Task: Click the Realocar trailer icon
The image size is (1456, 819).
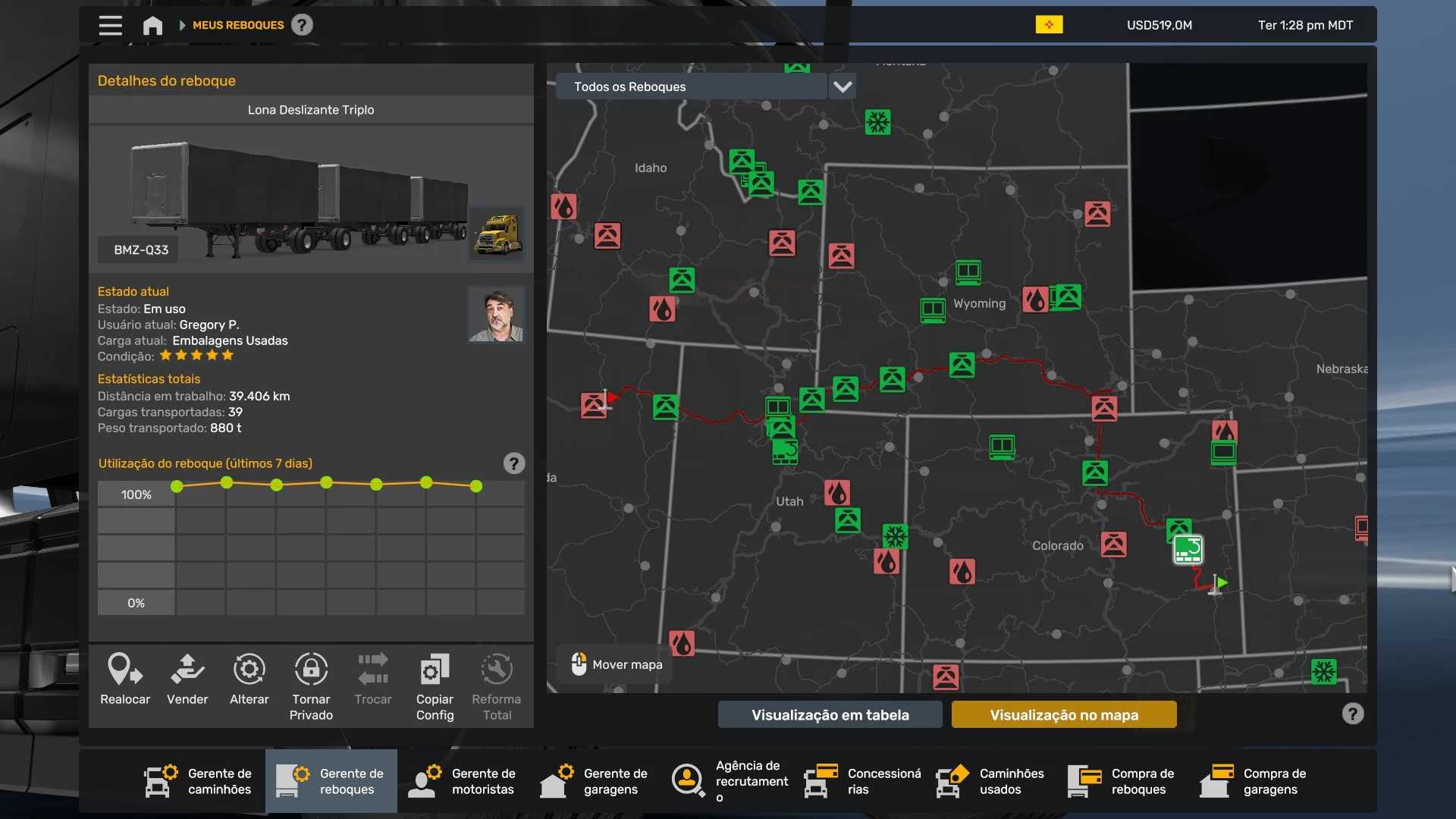Action: click(125, 670)
